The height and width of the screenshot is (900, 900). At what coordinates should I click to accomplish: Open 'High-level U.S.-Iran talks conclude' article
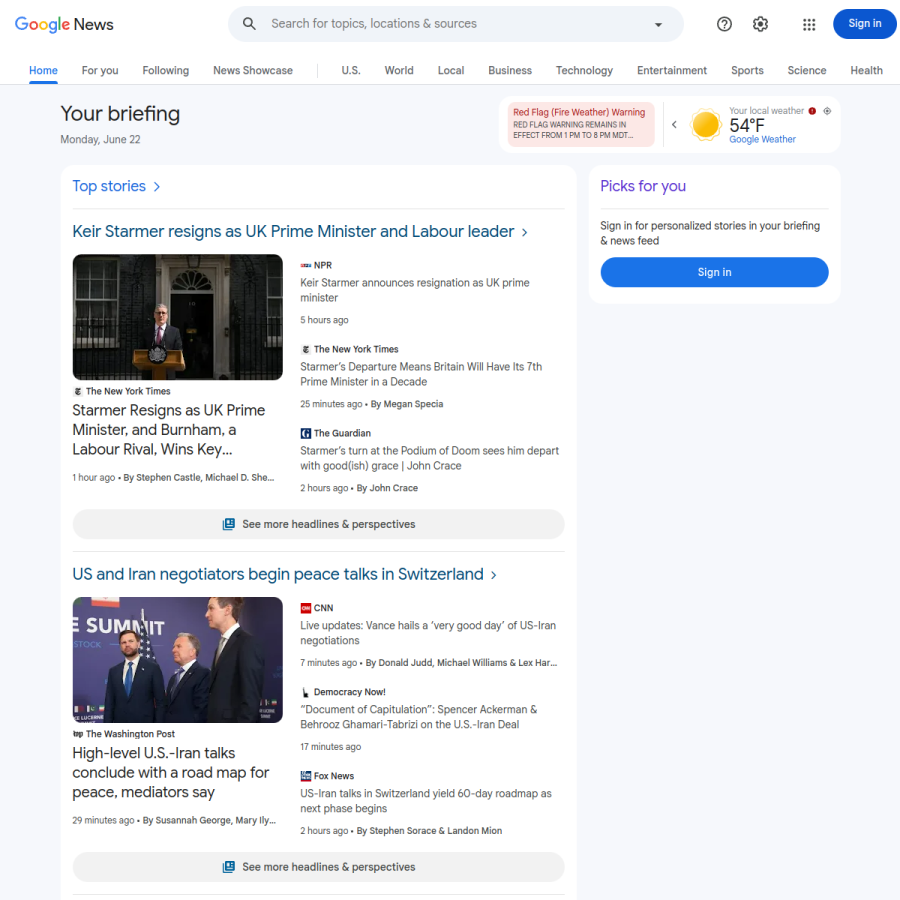171,773
